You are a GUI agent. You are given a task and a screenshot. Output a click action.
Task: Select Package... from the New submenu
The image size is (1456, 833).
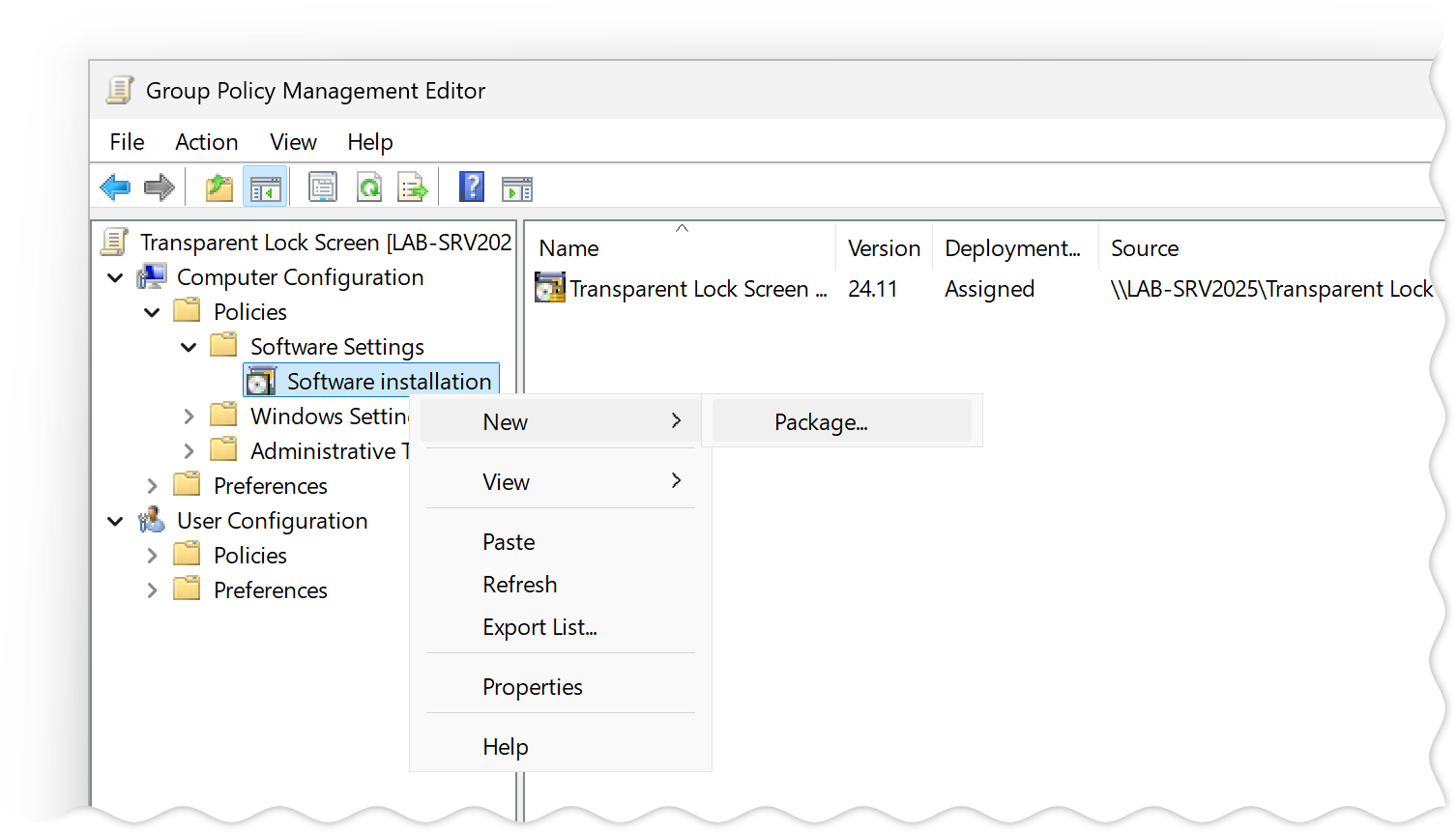click(x=841, y=421)
